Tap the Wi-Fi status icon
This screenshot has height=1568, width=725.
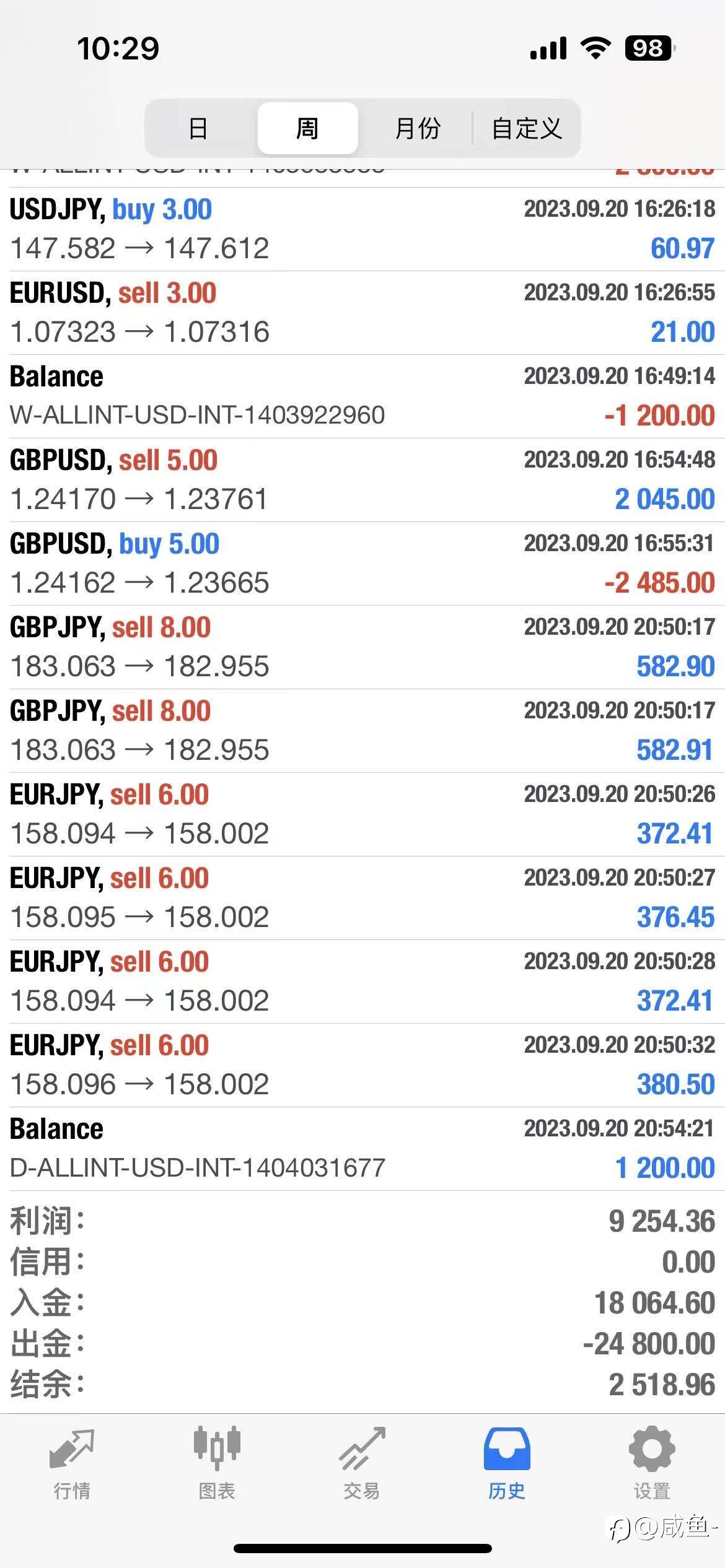[x=595, y=48]
